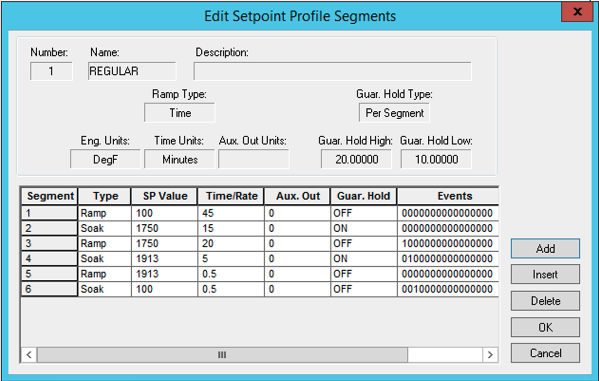
Task: Click Aux. Out value in segment 1
Action: [x=298, y=213]
